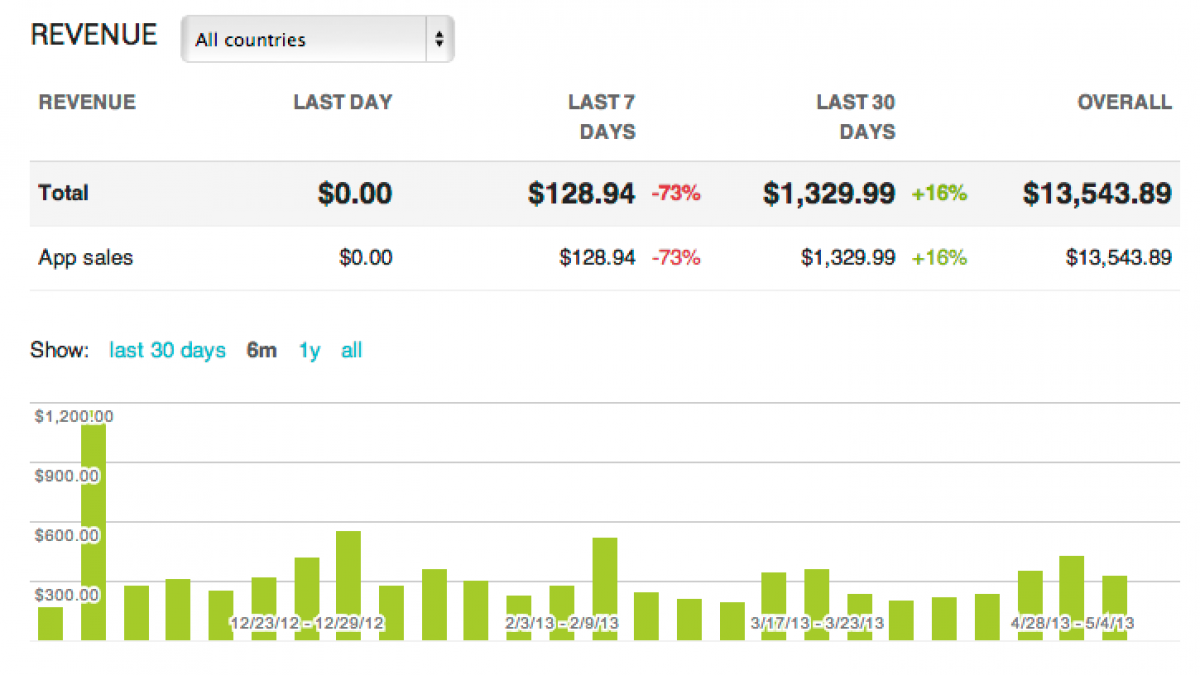This screenshot has height=675, width=1200.
Task: Switch chart range to 1y
Action: 309,351
